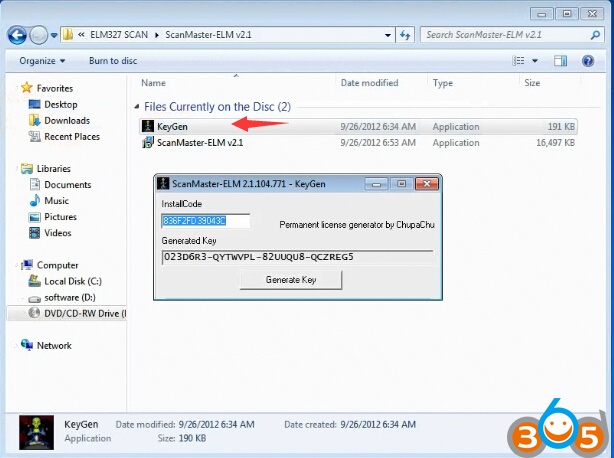
Task: Select ELM327 SCAN in the breadcrumb
Action: point(119,34)
